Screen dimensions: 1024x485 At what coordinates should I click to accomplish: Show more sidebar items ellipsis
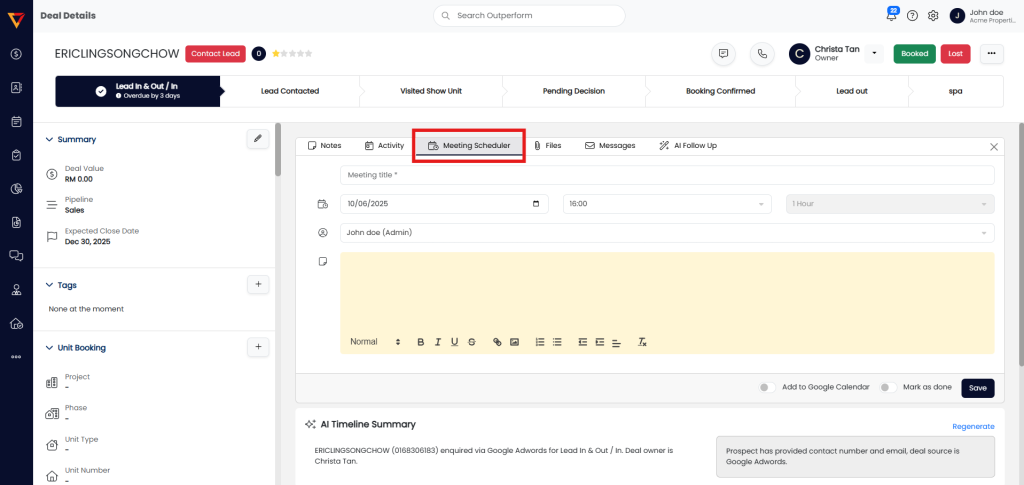point(16,357)
